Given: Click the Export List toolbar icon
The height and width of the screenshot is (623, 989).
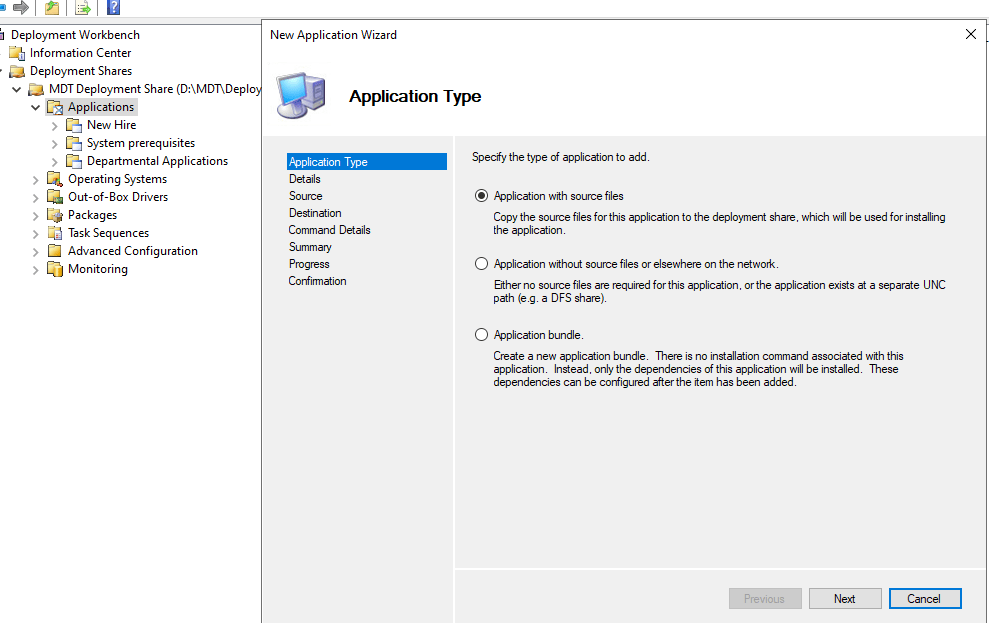Looking at the screenshot, I should point(83,8).
